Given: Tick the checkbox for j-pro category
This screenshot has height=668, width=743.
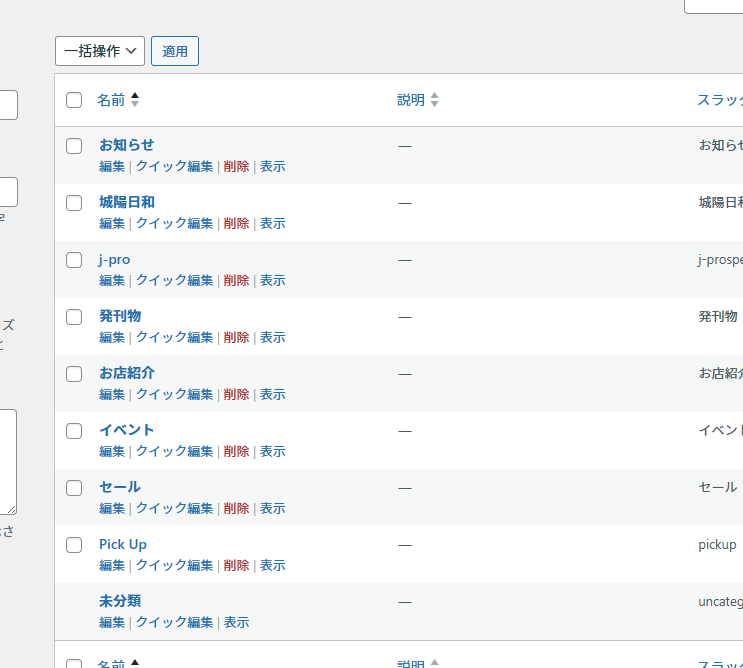Looking at the screenshot, I should tap(74, 260).
